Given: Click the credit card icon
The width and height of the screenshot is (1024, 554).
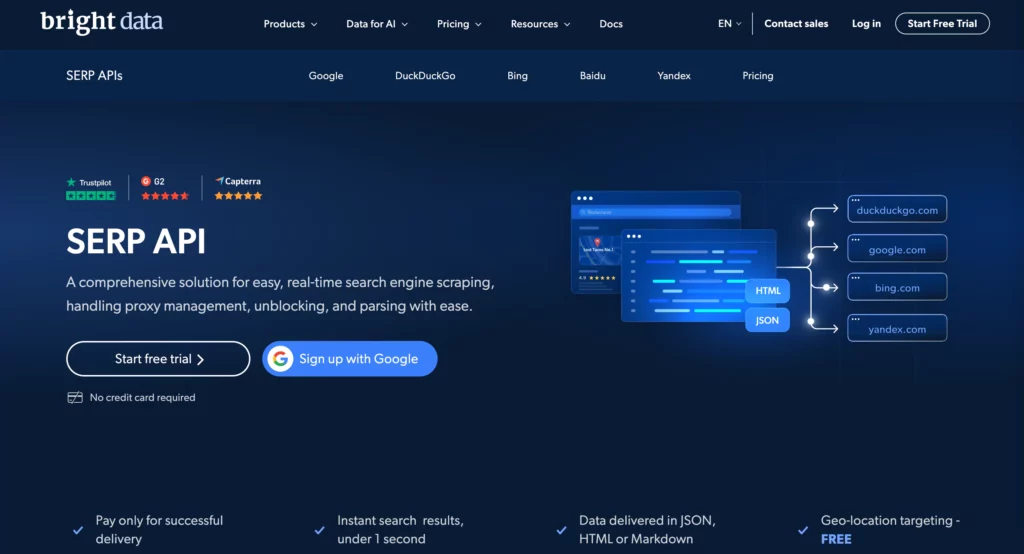Looking at the screenshot, I should 75,397.
